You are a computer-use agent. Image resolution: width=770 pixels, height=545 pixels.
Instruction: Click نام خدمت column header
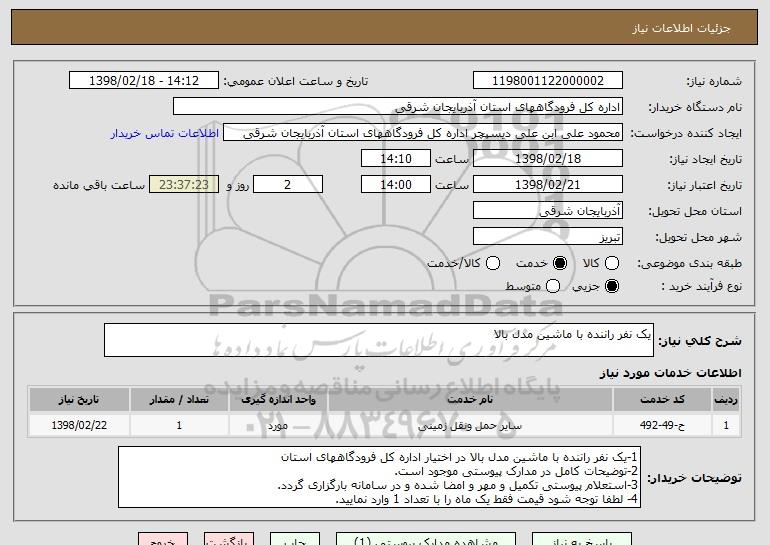click(470, 400)
